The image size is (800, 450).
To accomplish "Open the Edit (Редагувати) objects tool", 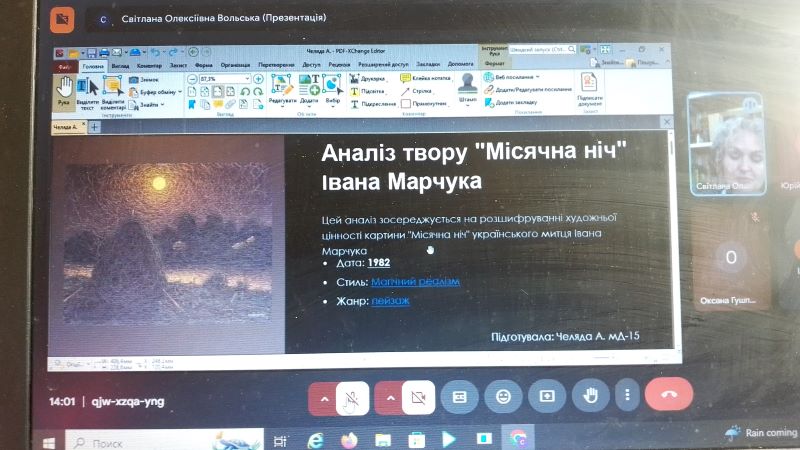I will 282,89.
